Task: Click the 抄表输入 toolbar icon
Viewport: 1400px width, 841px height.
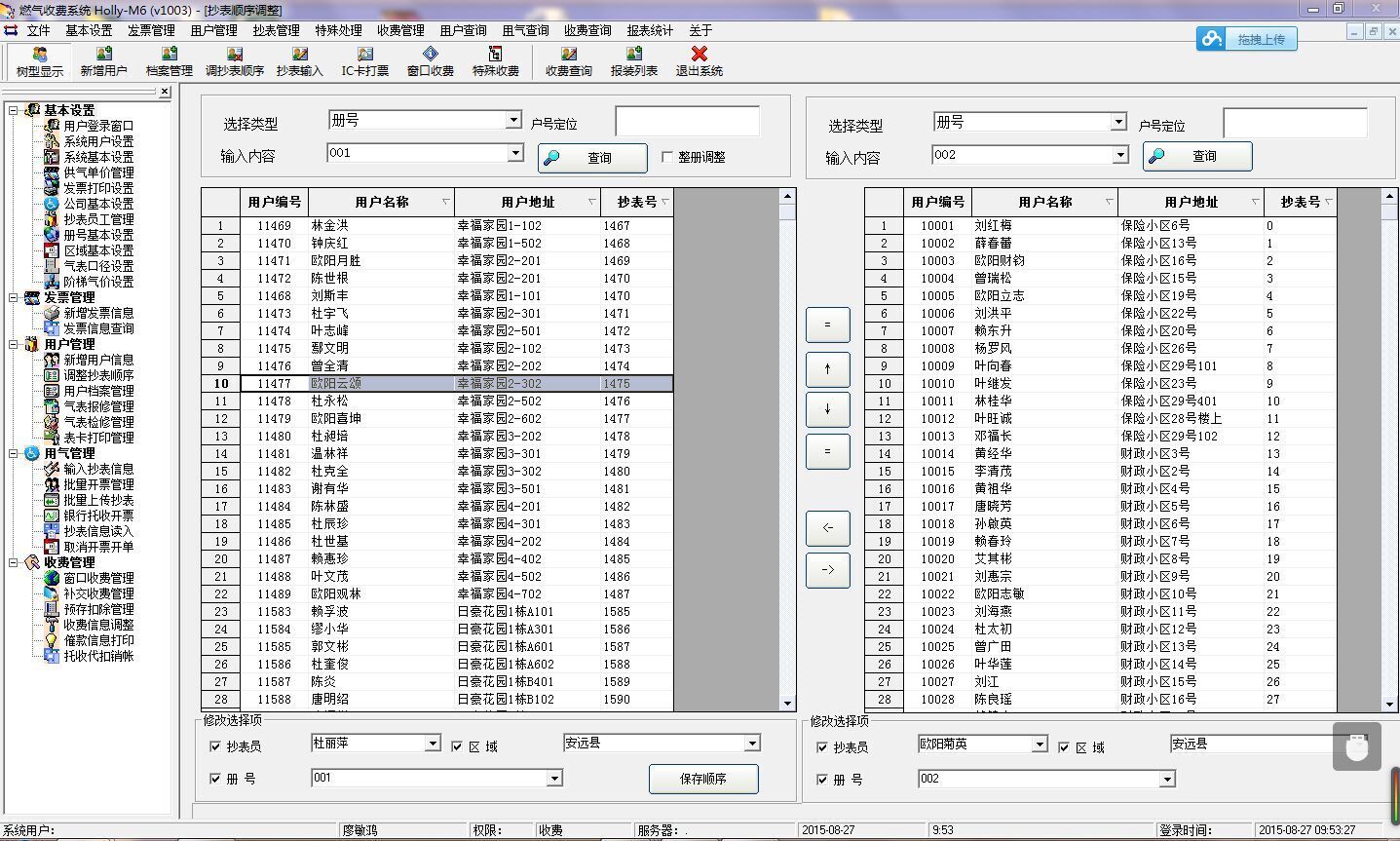Action: point(299,60)
